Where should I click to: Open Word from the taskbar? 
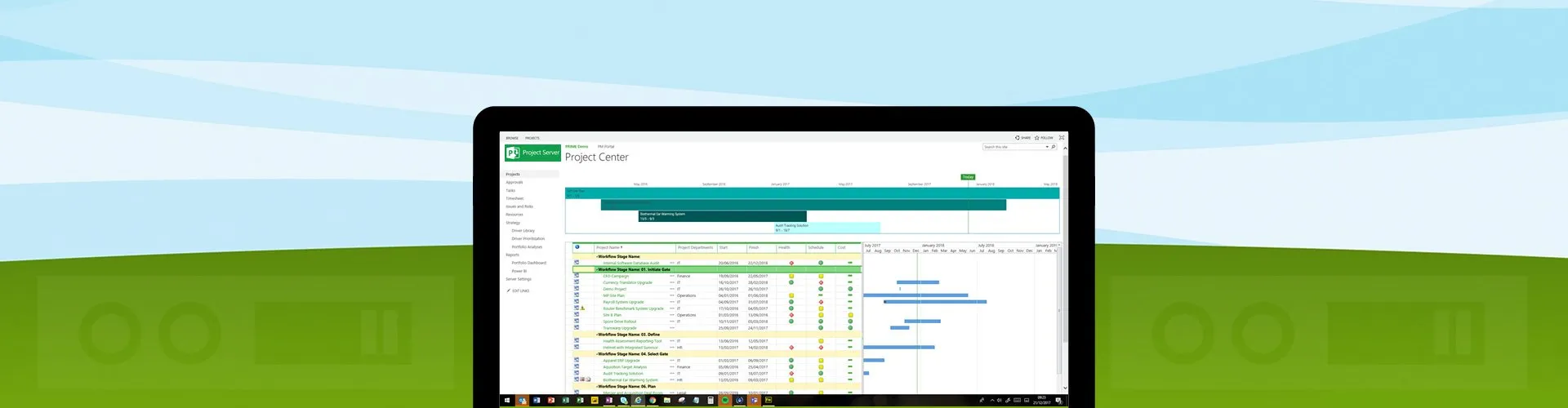(x=537, y=401)
